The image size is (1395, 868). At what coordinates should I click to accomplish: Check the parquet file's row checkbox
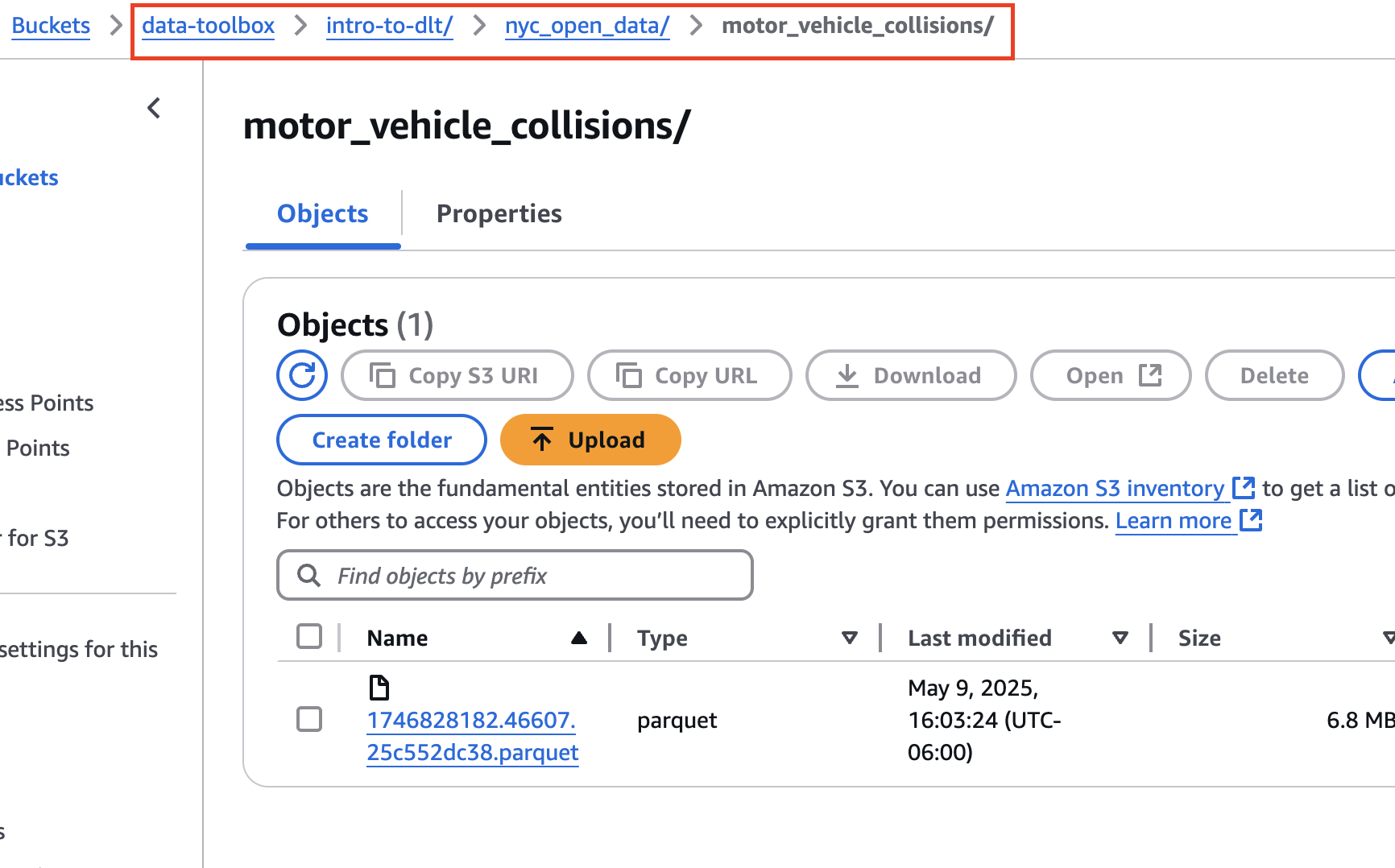coord(309,719)
